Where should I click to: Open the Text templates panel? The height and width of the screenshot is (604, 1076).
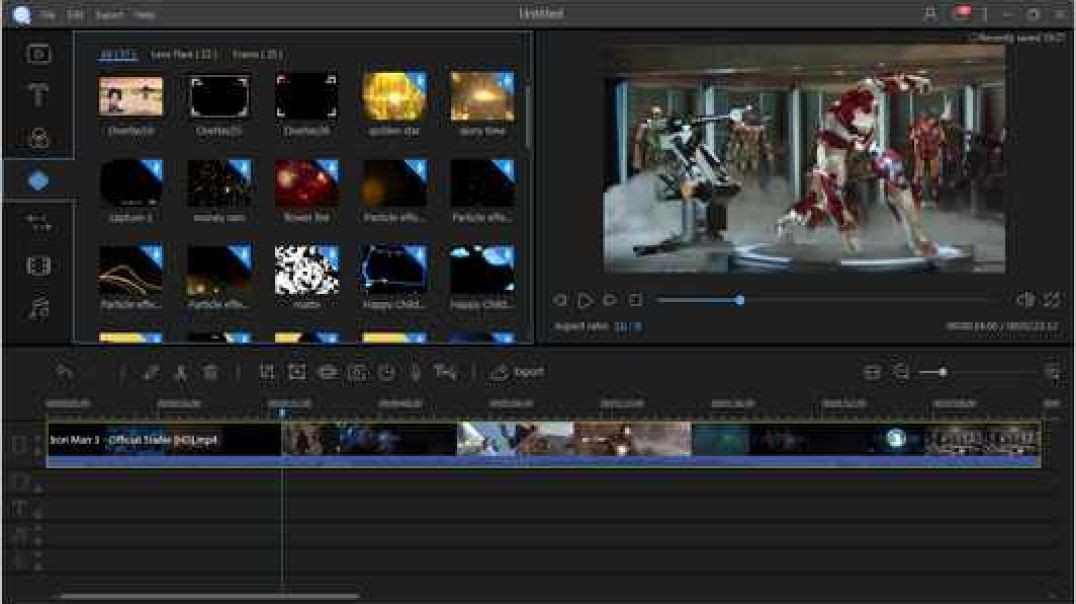click(38, 95)
